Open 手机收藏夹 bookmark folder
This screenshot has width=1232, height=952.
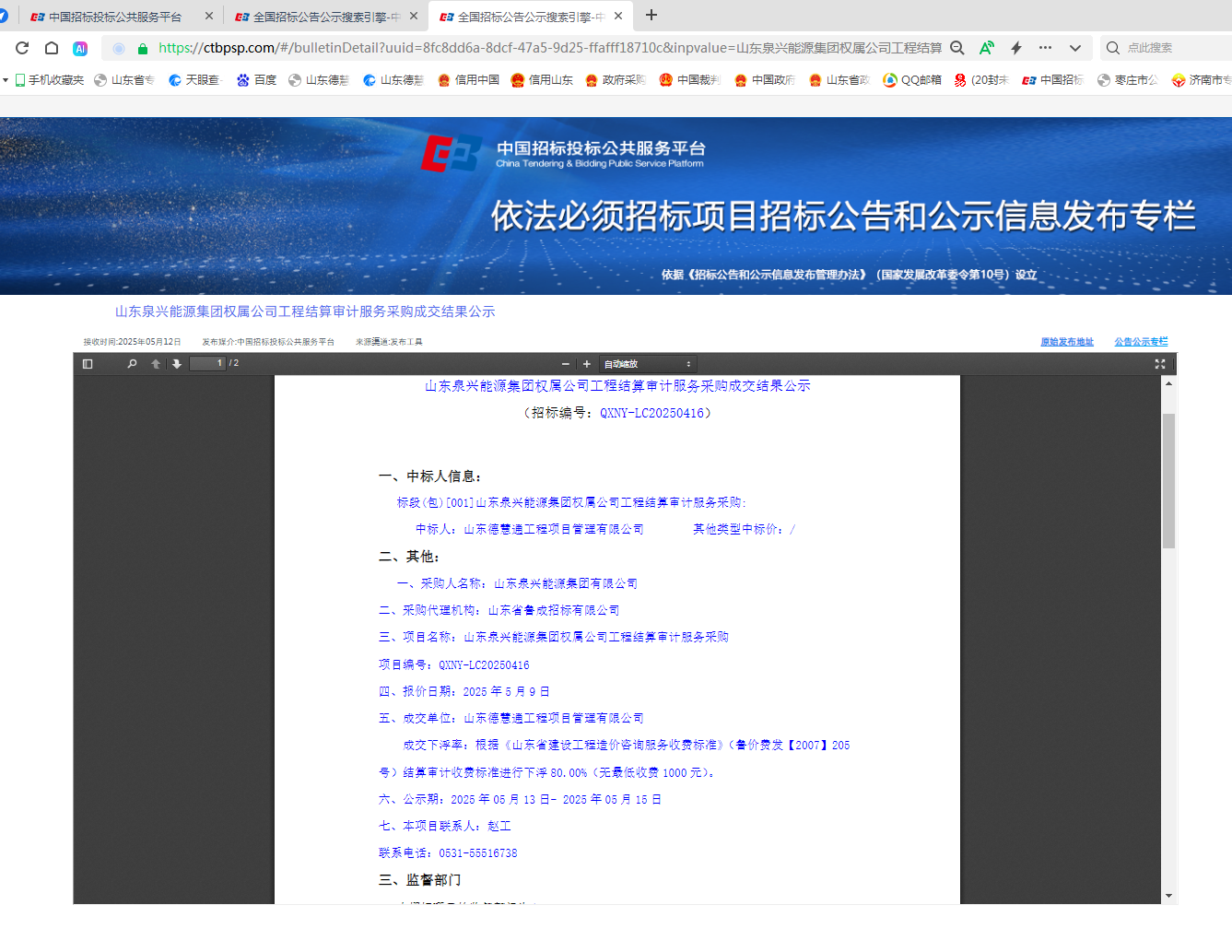(x=49, y=80)
